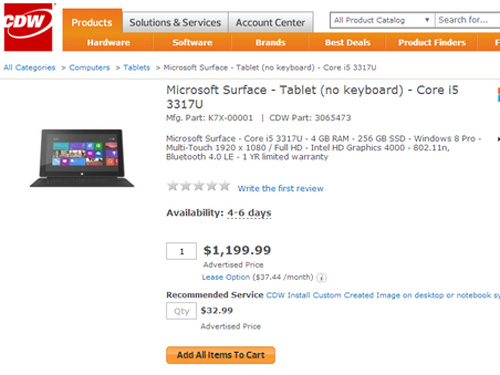Open the Surface tablet product image
This screenshot has height=375, width=500.
point(82,158)
